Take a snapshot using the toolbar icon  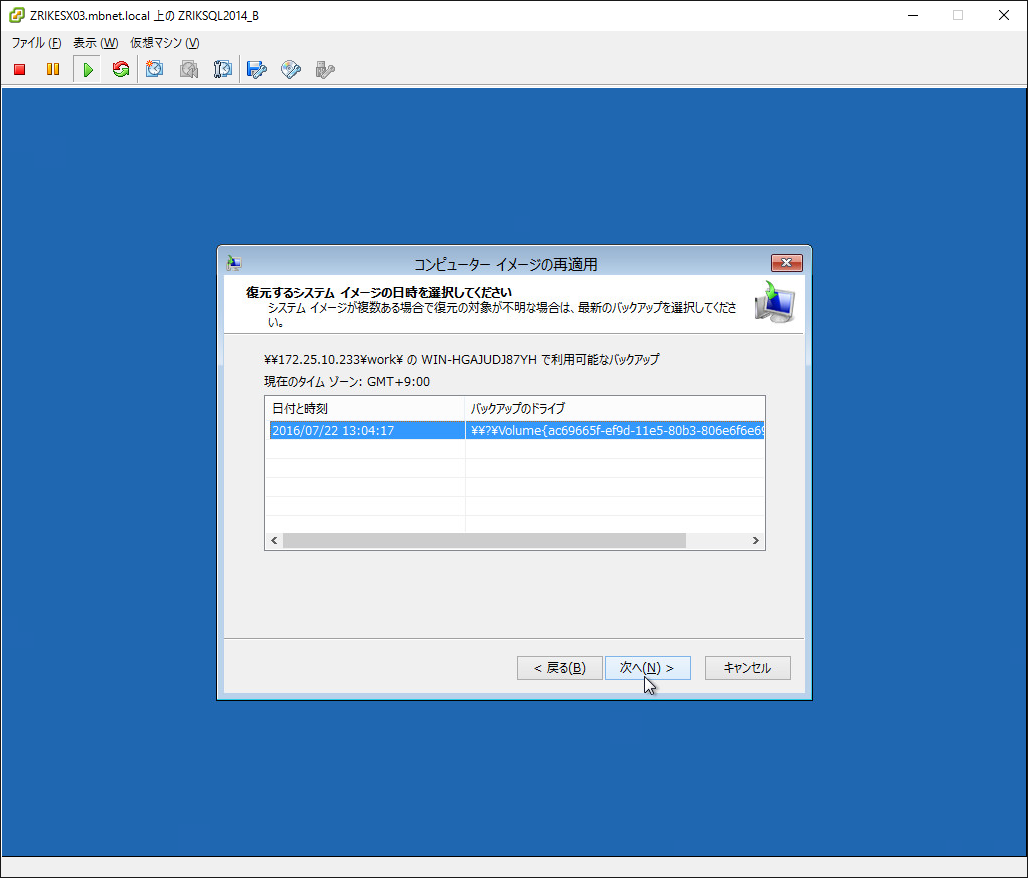[x=155, y=69]
